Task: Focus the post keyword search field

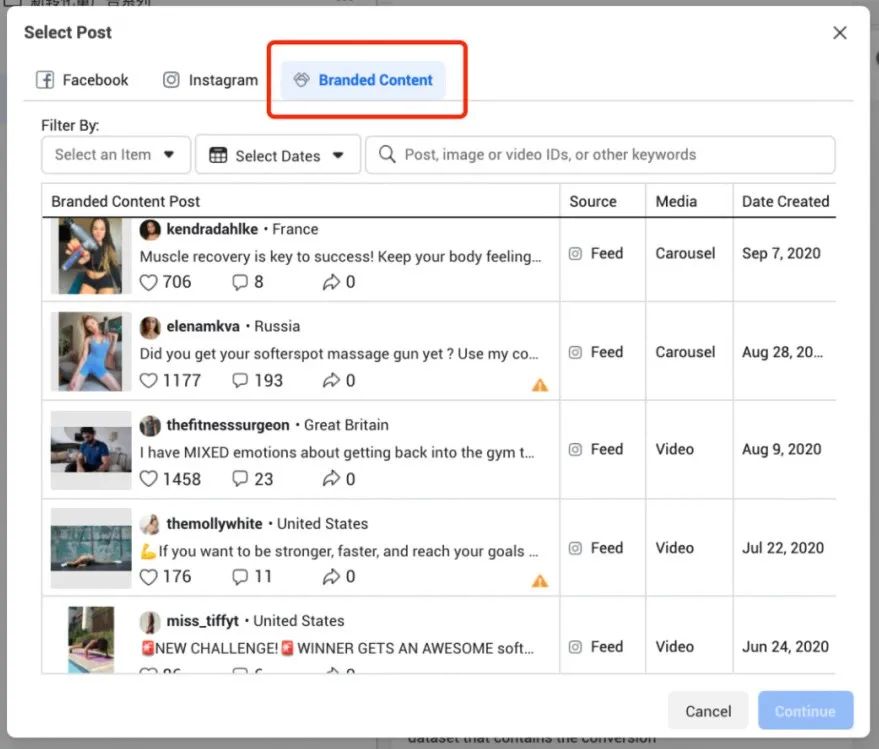Action: (x=610, y=155)
